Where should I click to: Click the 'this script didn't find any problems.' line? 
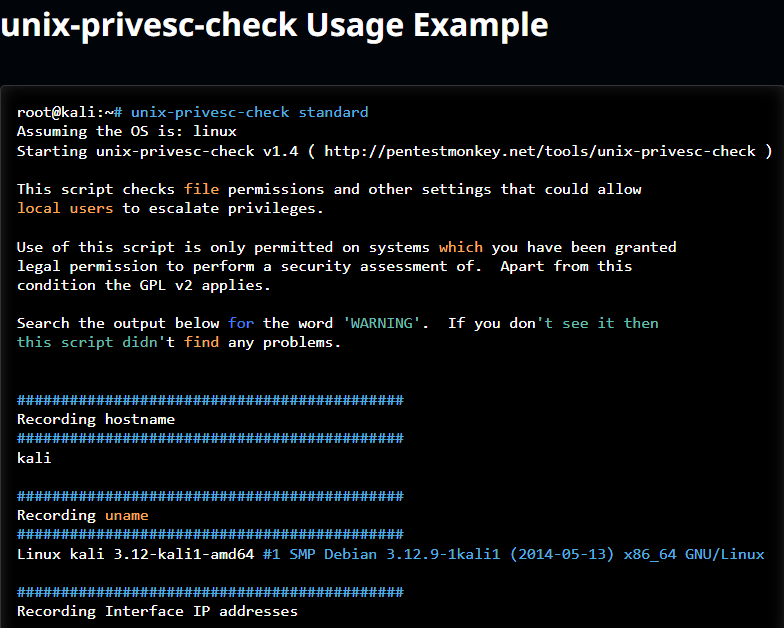point(178,342)
